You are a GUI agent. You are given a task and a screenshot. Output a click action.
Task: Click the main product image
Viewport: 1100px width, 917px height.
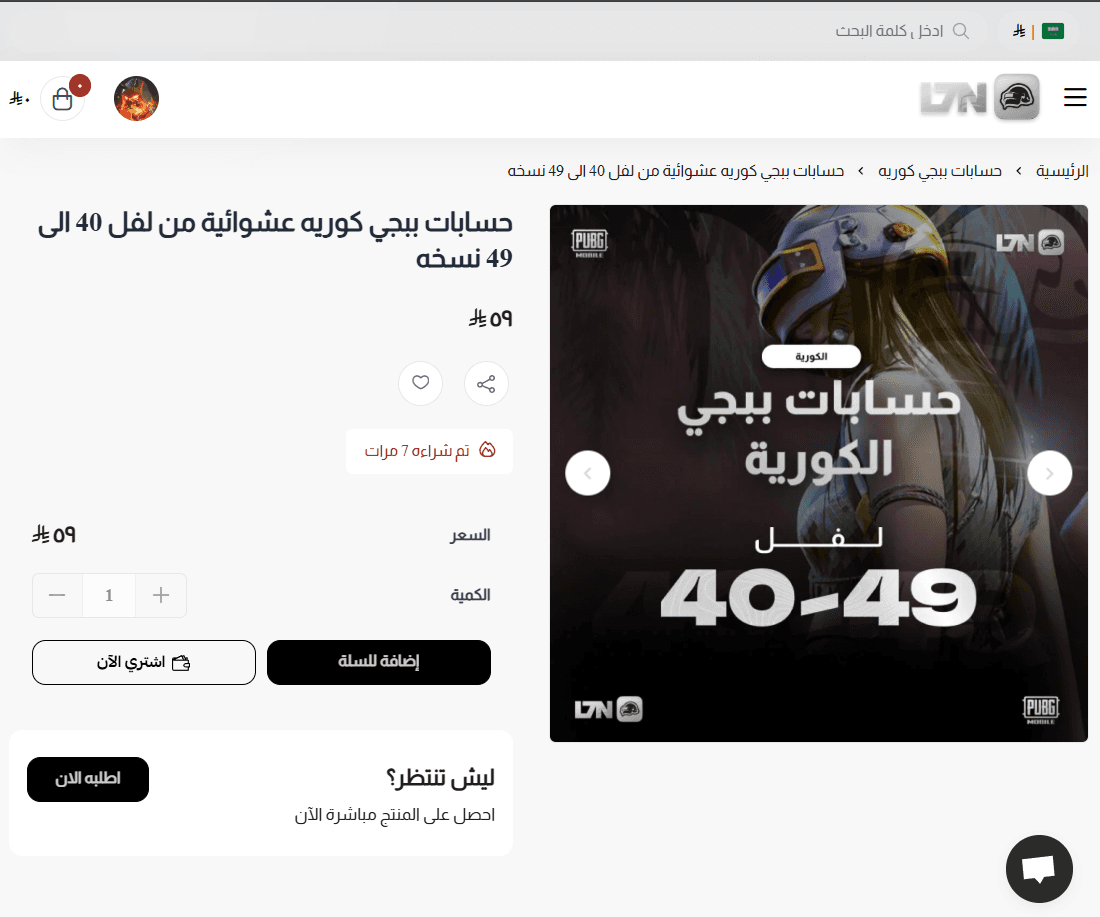(819, 474)
